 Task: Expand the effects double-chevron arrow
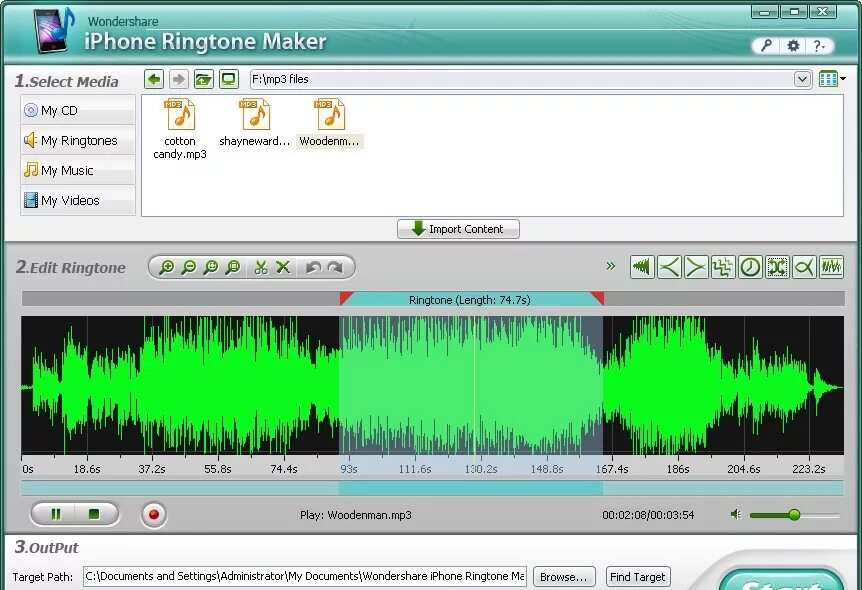pyautogui.click(x=611, y=266)
